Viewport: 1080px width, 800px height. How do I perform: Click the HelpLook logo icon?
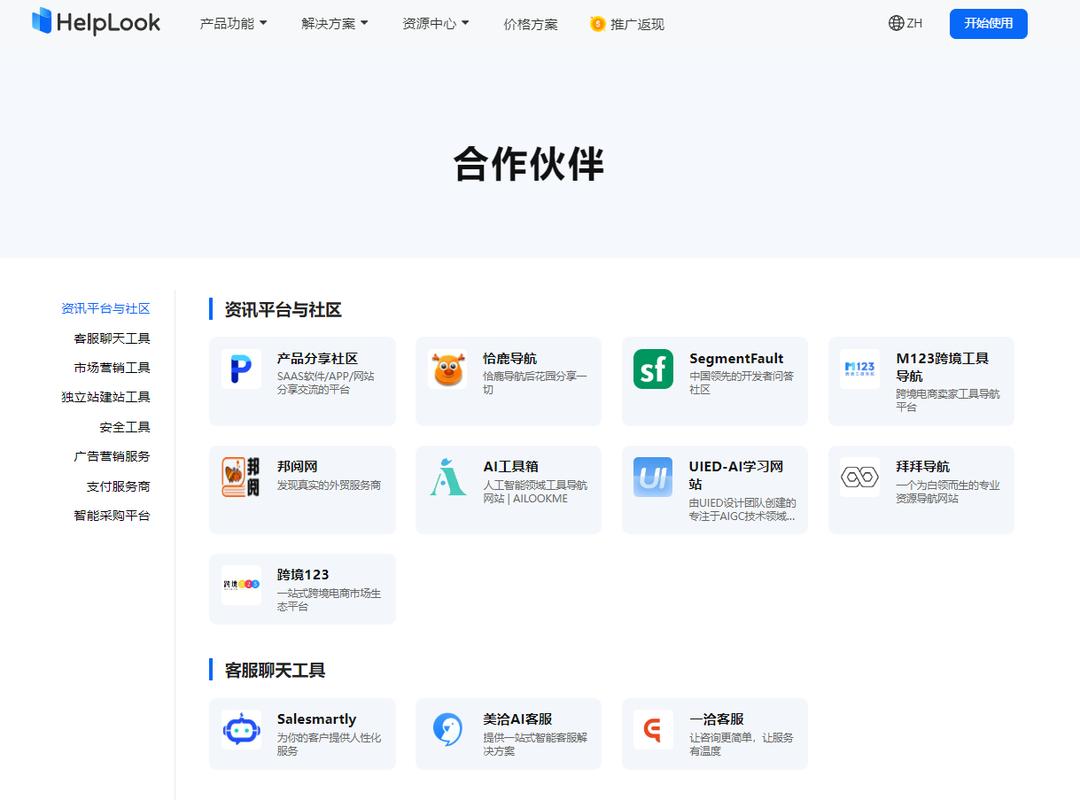tap(42, 21)
